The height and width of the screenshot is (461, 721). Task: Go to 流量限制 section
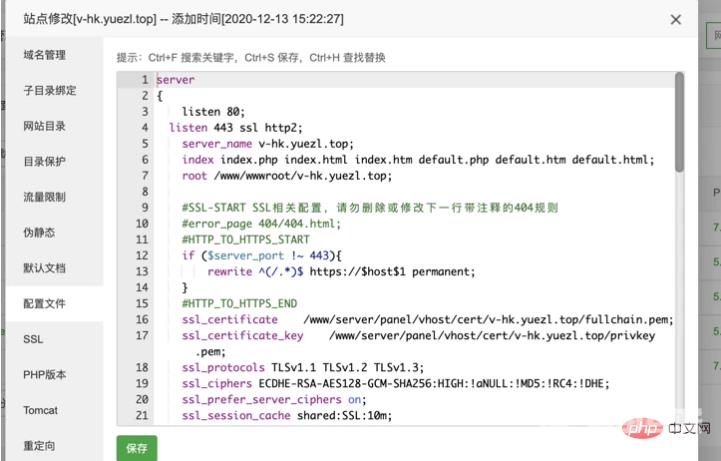(x=44, y=197)
